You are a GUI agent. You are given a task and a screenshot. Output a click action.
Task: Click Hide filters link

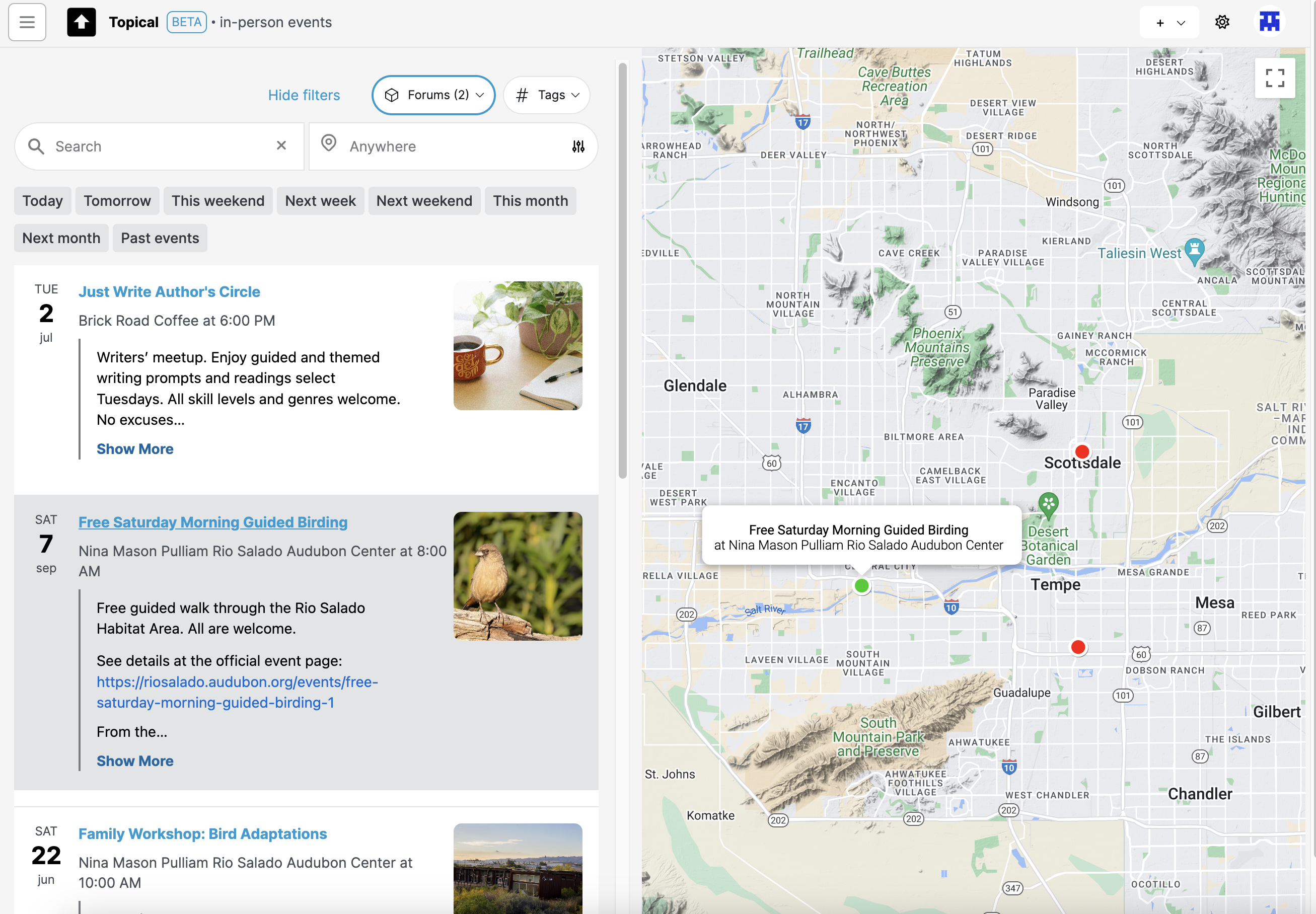point(304,95)
